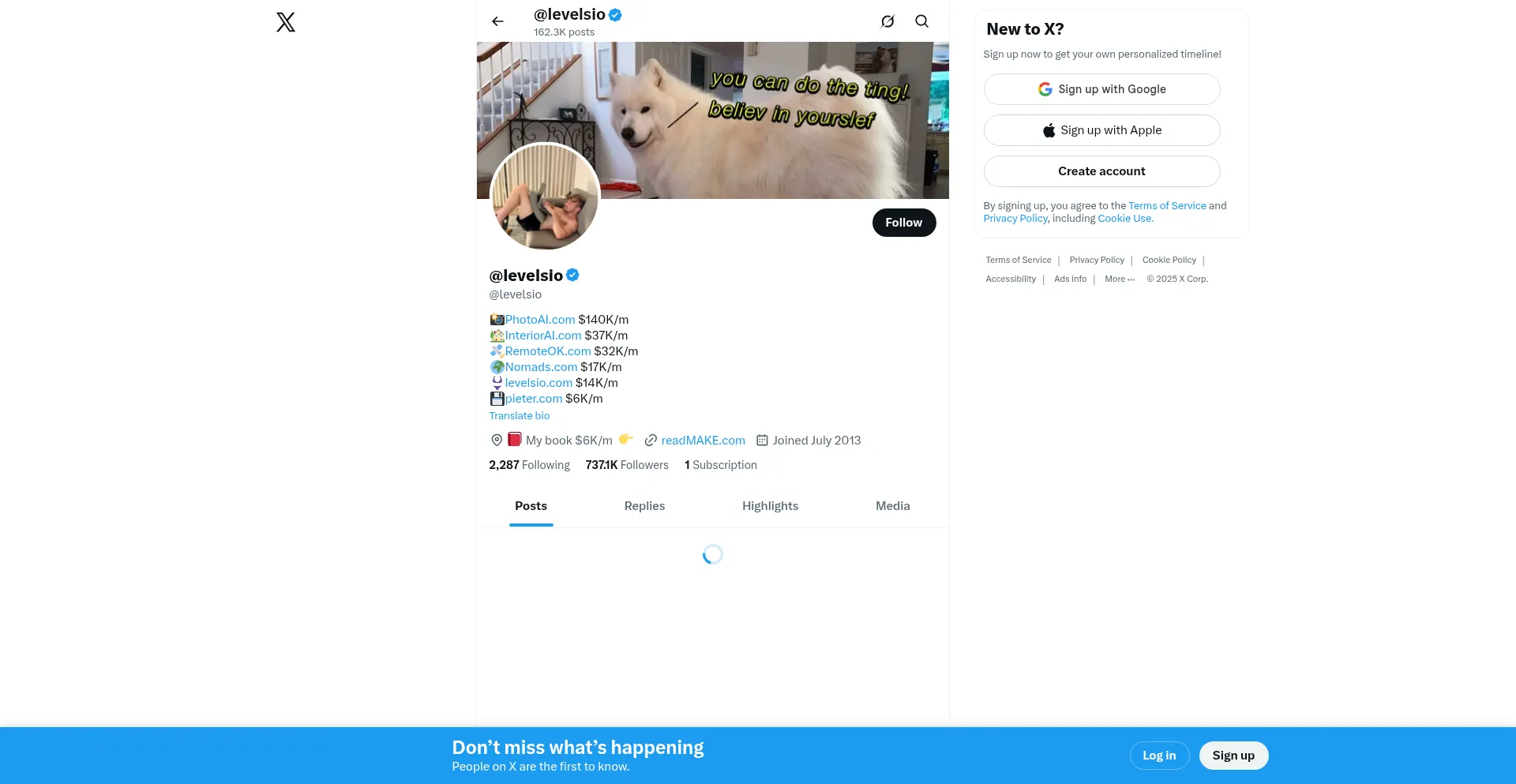Click the Google logo in sign-up button
1516x784 pixels.
(x=1045, y=89)
